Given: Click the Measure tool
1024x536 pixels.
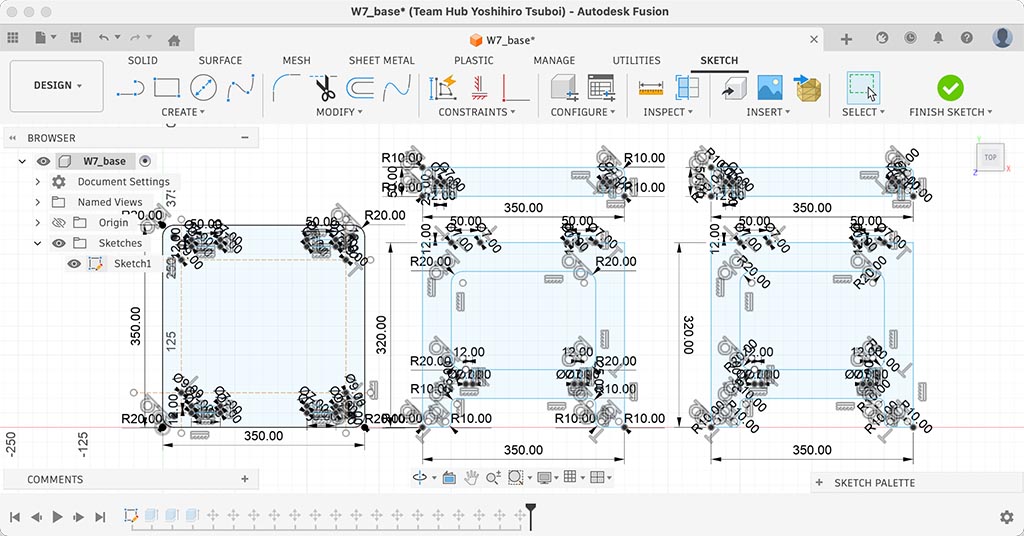Looking at the screenshot, I should 650,87.
